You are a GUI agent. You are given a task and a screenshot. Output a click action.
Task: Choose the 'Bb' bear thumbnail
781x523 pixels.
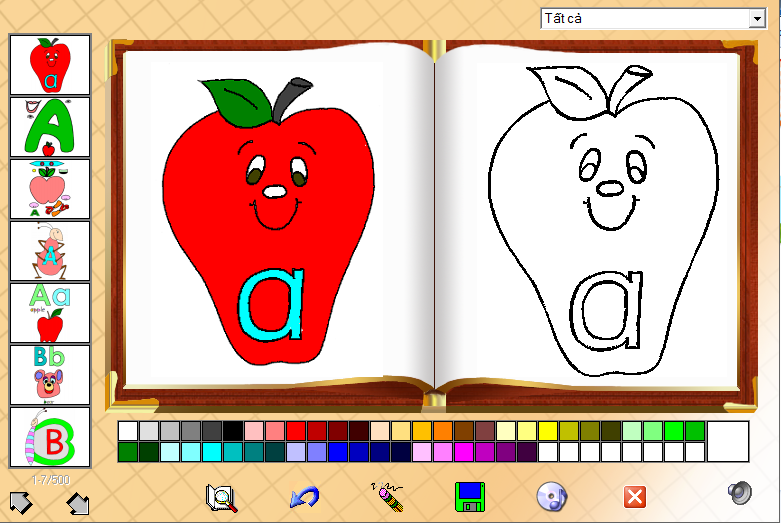point(50,375)
